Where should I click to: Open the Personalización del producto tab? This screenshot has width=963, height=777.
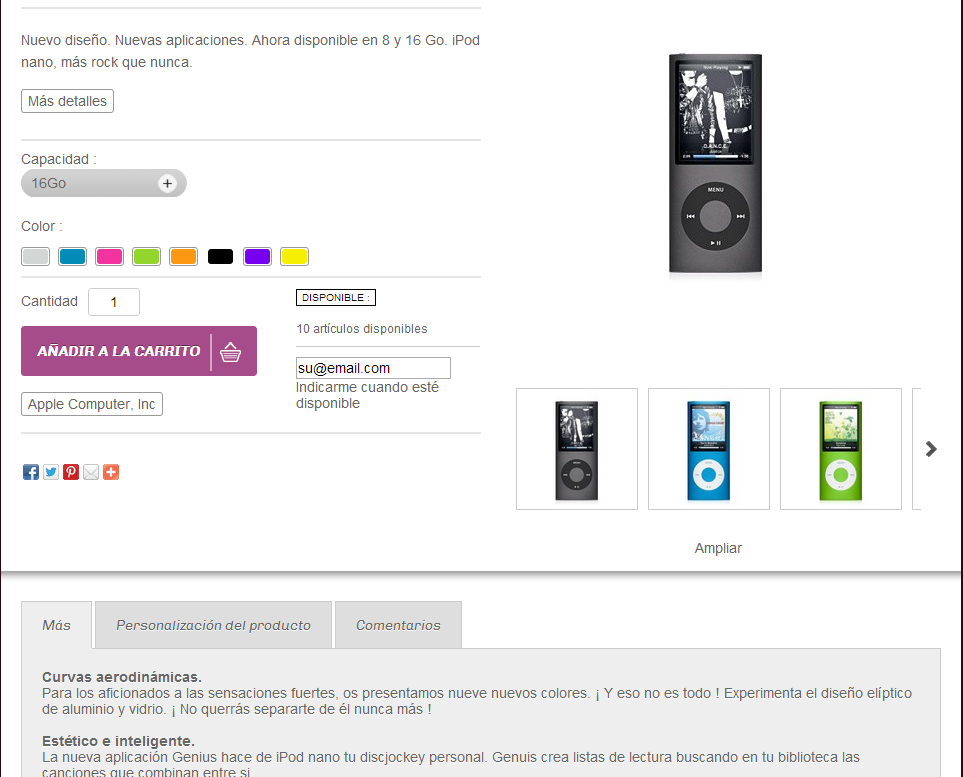213,625
